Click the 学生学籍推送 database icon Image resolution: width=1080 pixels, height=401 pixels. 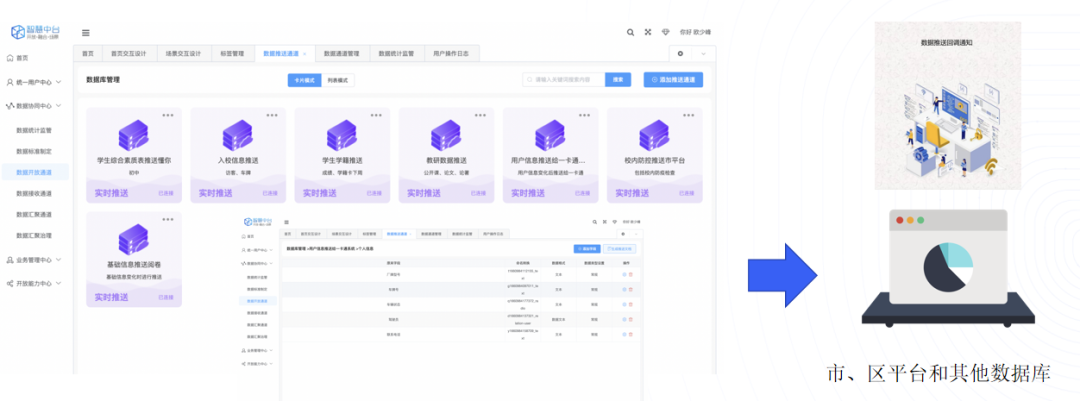point(342,135)
